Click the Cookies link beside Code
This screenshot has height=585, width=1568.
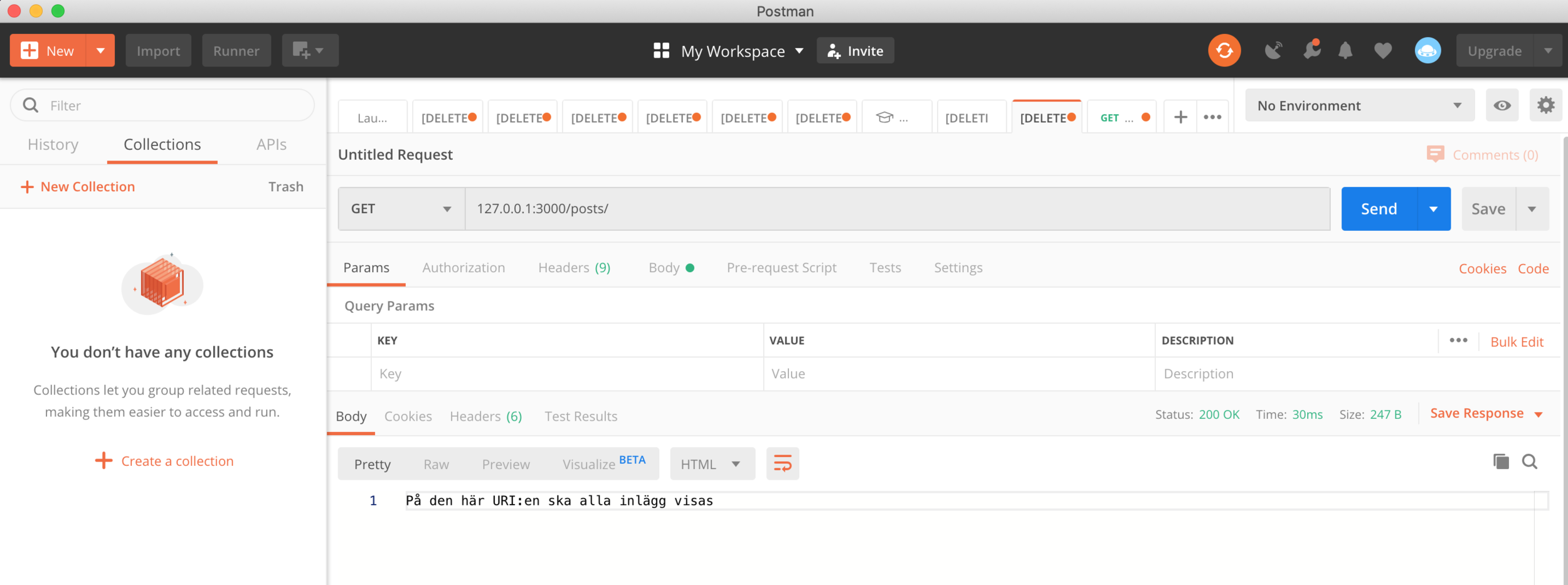pyautogui.click(x=1483, y=269)
